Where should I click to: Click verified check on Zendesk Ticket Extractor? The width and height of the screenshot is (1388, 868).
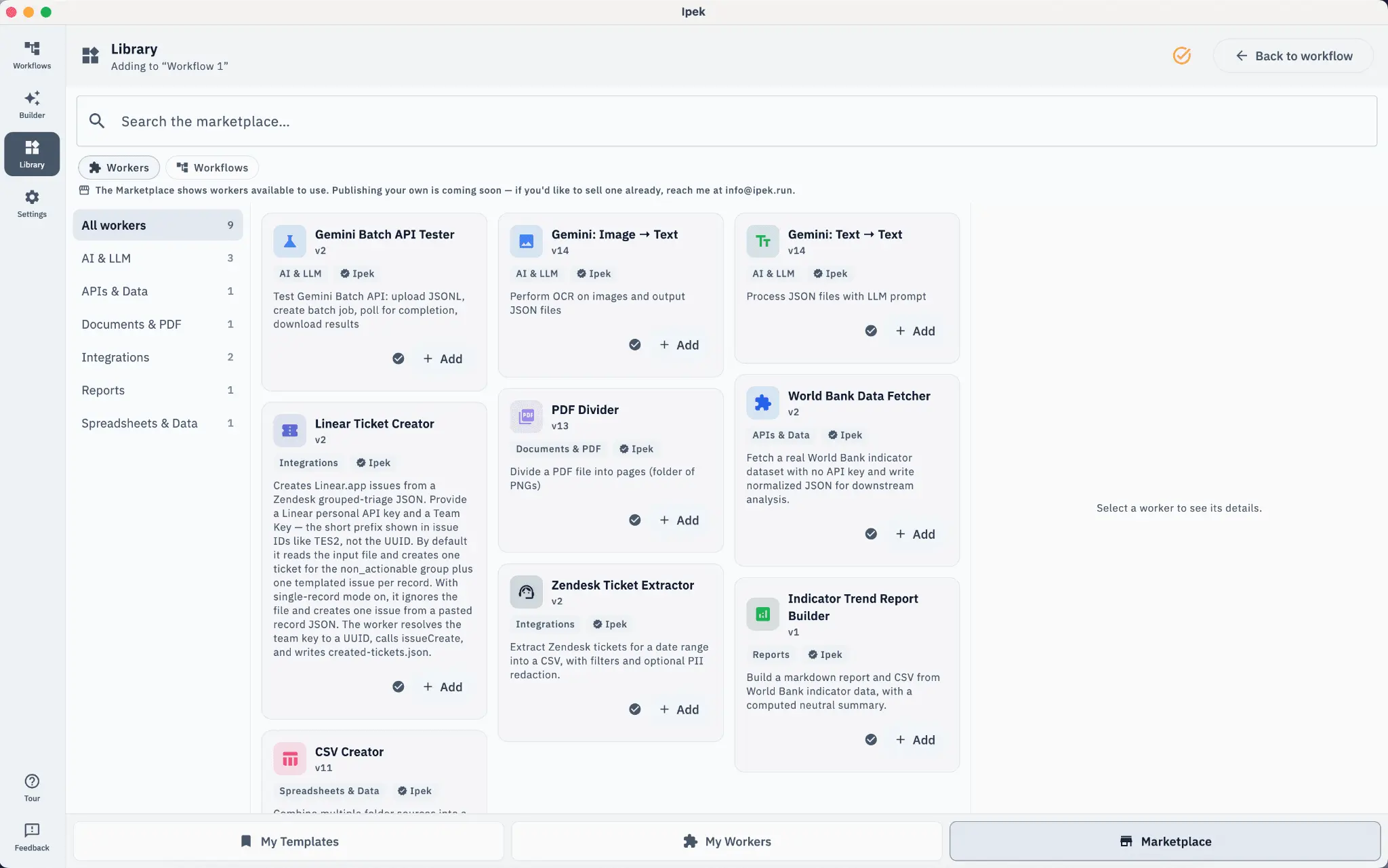click(x=635, y=709)
